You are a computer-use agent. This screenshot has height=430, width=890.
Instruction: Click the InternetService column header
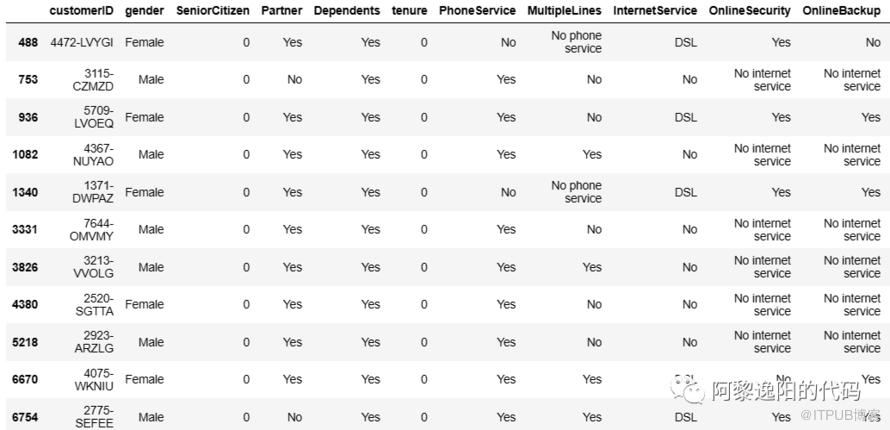(x=655, y=11)
